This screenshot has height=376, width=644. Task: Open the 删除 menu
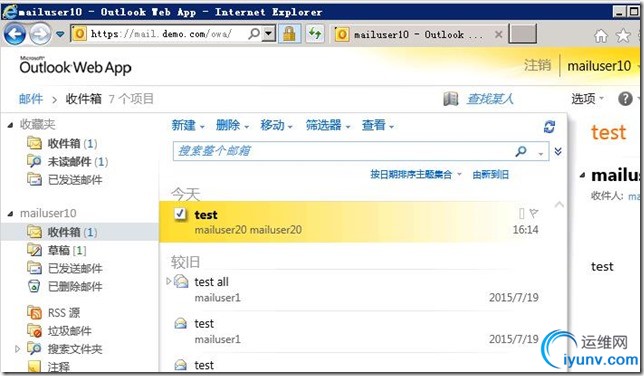point(232,125)
